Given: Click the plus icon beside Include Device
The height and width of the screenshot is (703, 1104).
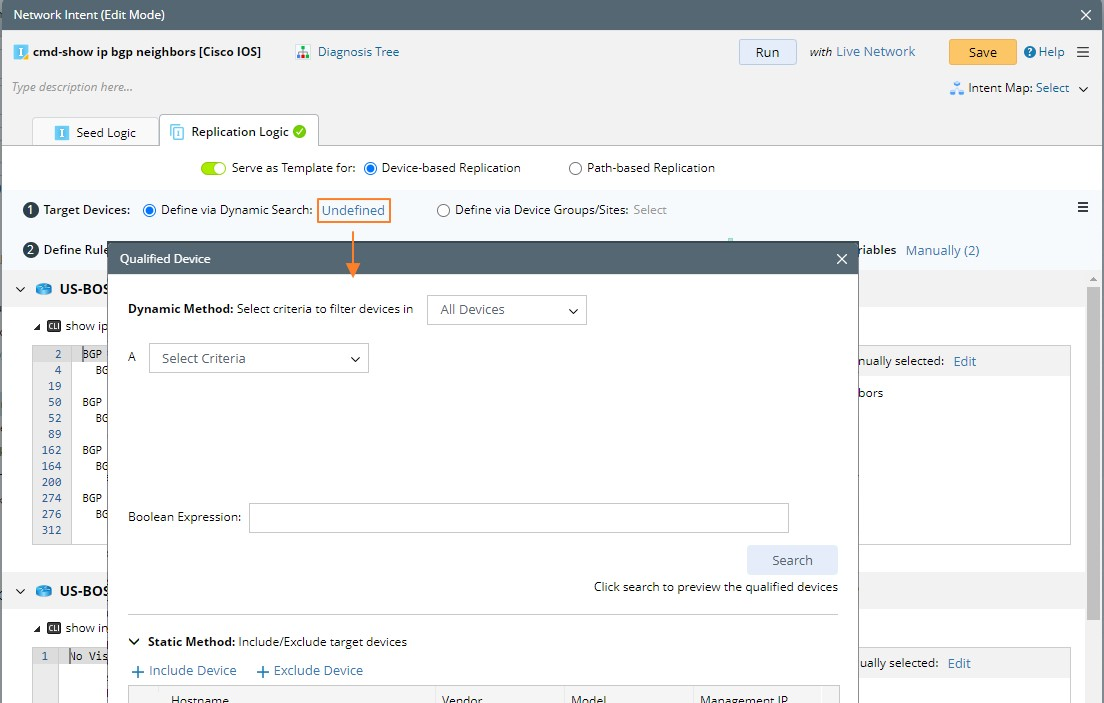Looking at the screenshot, I should coord(138,672).
